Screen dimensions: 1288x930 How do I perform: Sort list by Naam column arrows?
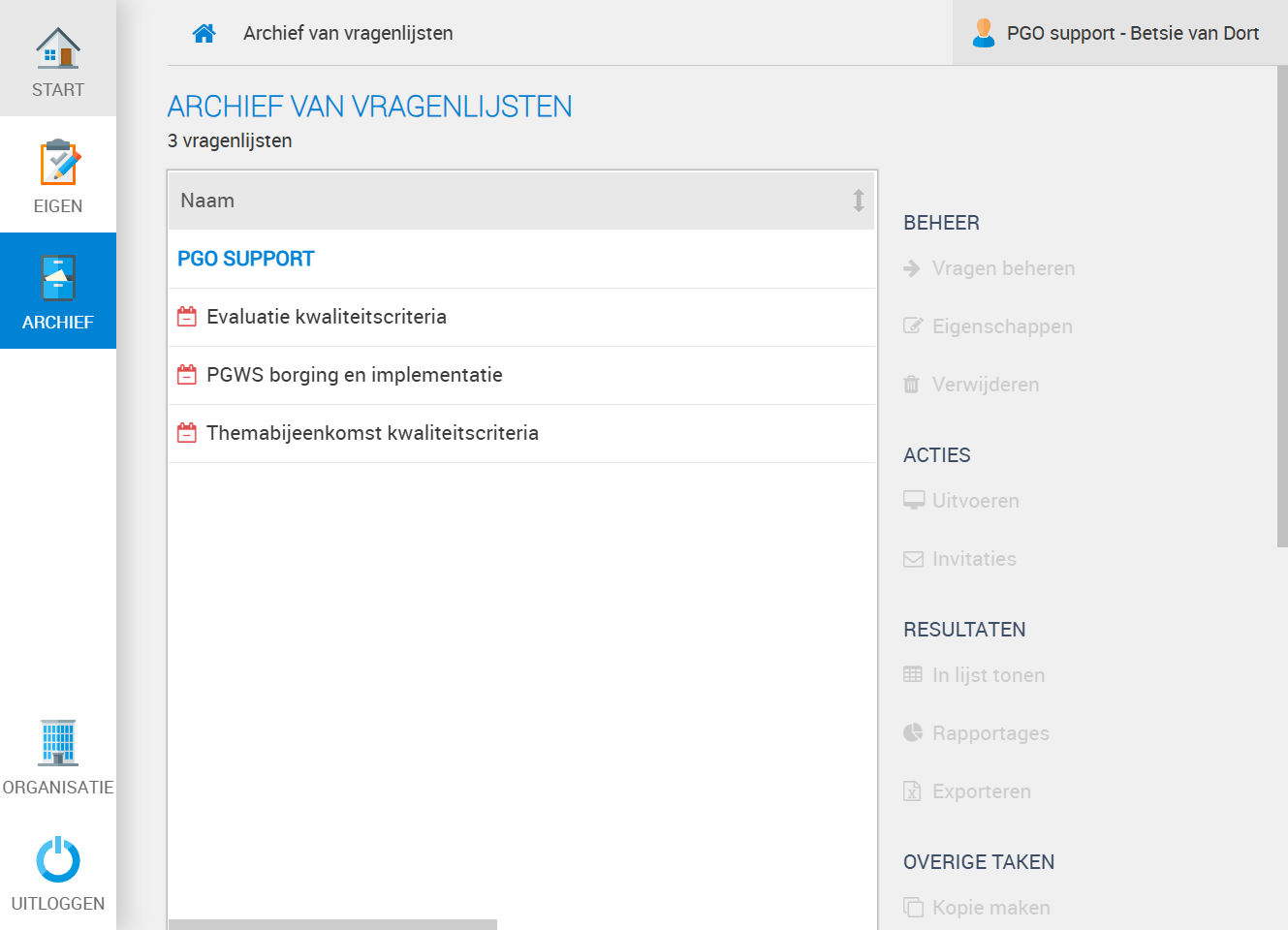pyautogui.click(x=859, y=201)
